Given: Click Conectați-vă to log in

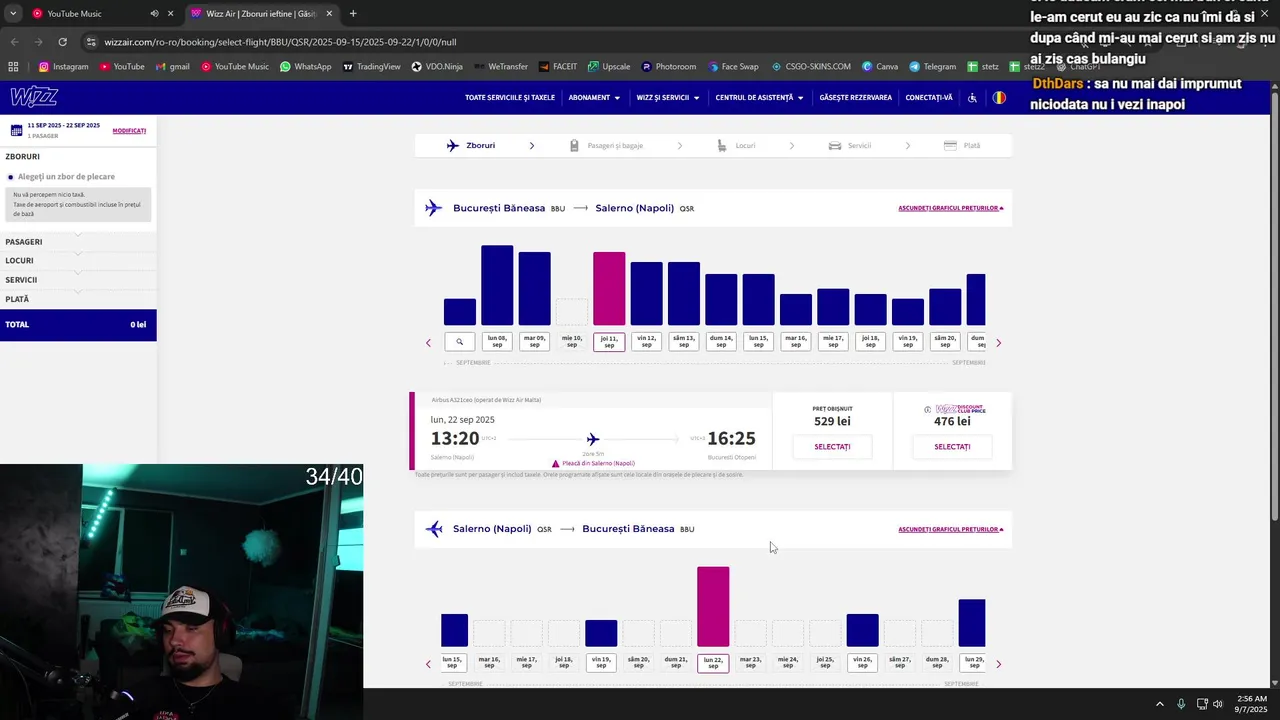Looking at the screenshot, I should (929, 98).
